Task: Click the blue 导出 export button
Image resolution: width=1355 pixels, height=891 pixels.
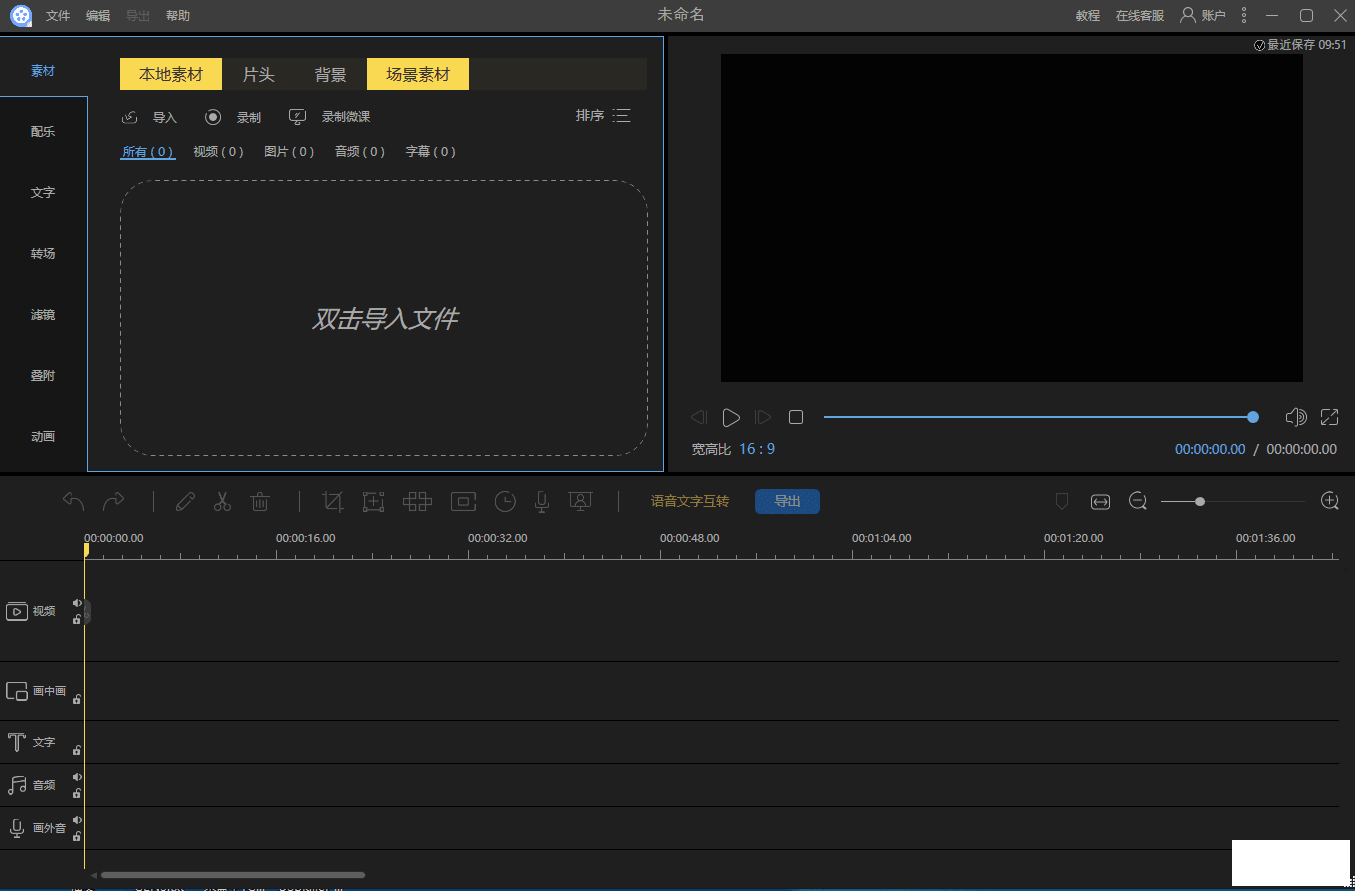Action: click(x=787, y=501)
